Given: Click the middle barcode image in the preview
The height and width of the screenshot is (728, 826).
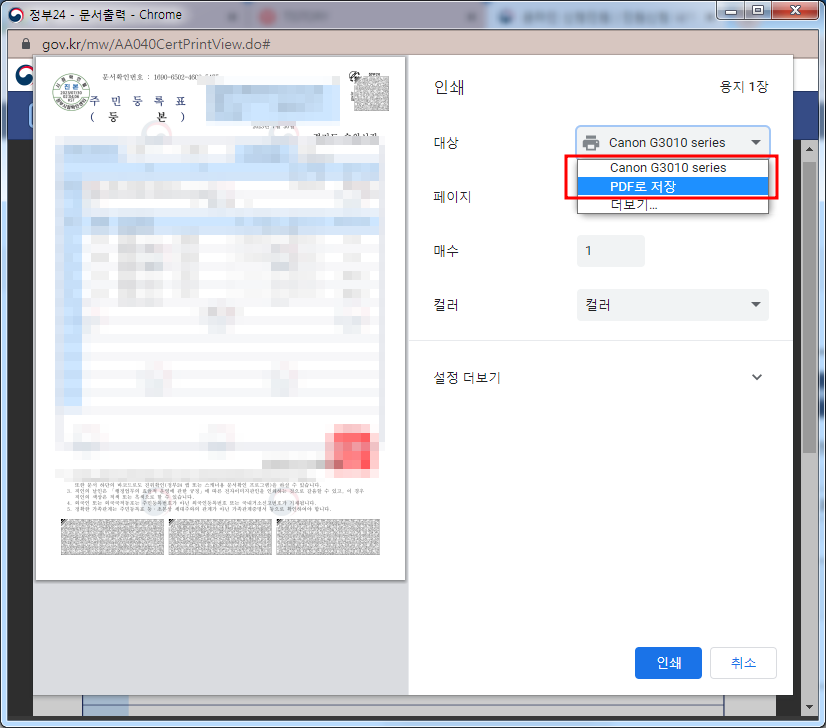Looking at the screenshot, I should (x=220, y=537).
